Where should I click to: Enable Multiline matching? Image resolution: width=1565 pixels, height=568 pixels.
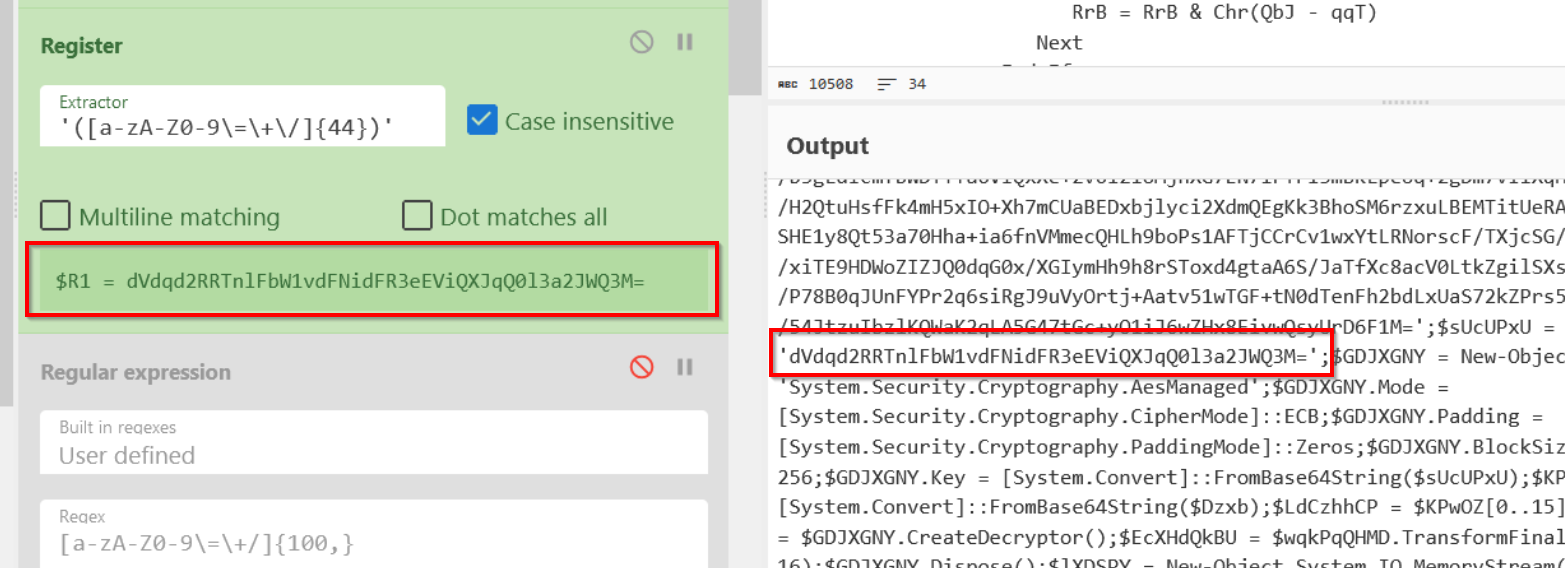[x=55, y=216]
